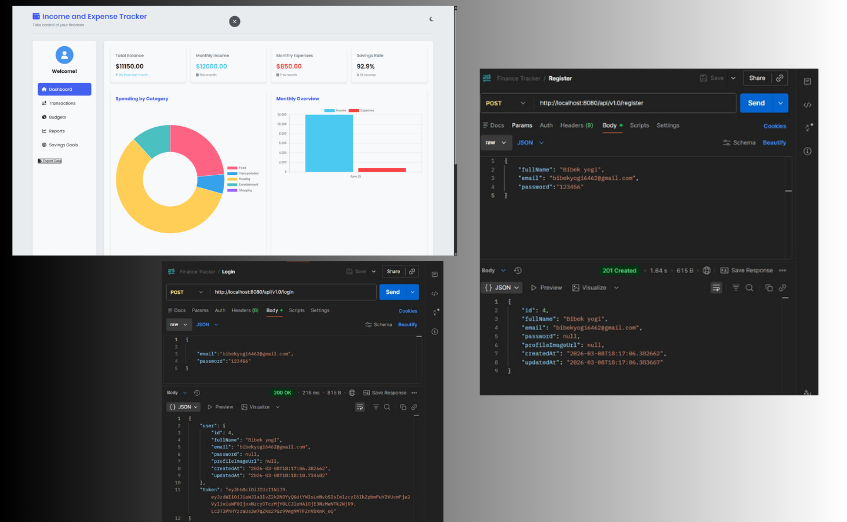
Task: Click Save Response in Register window
Action: pyautogui.click(x=747, y=270)
